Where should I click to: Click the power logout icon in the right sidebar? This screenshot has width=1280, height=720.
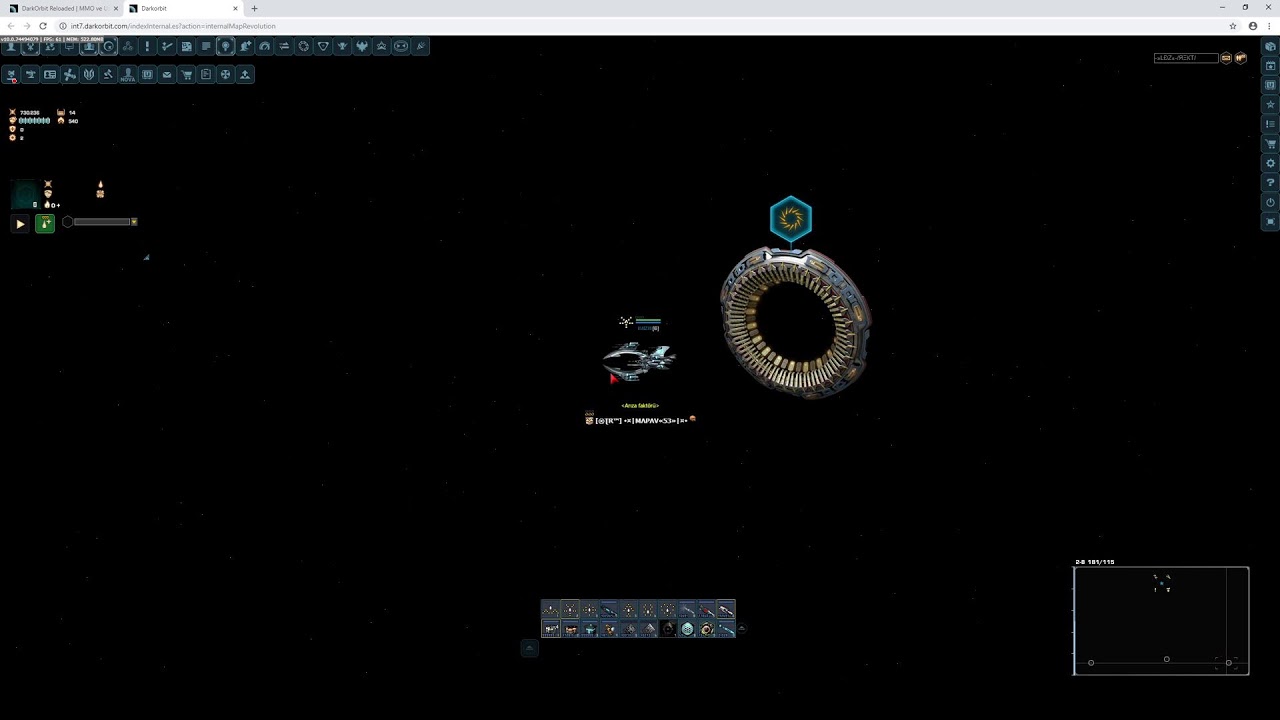coord(1271,202)
